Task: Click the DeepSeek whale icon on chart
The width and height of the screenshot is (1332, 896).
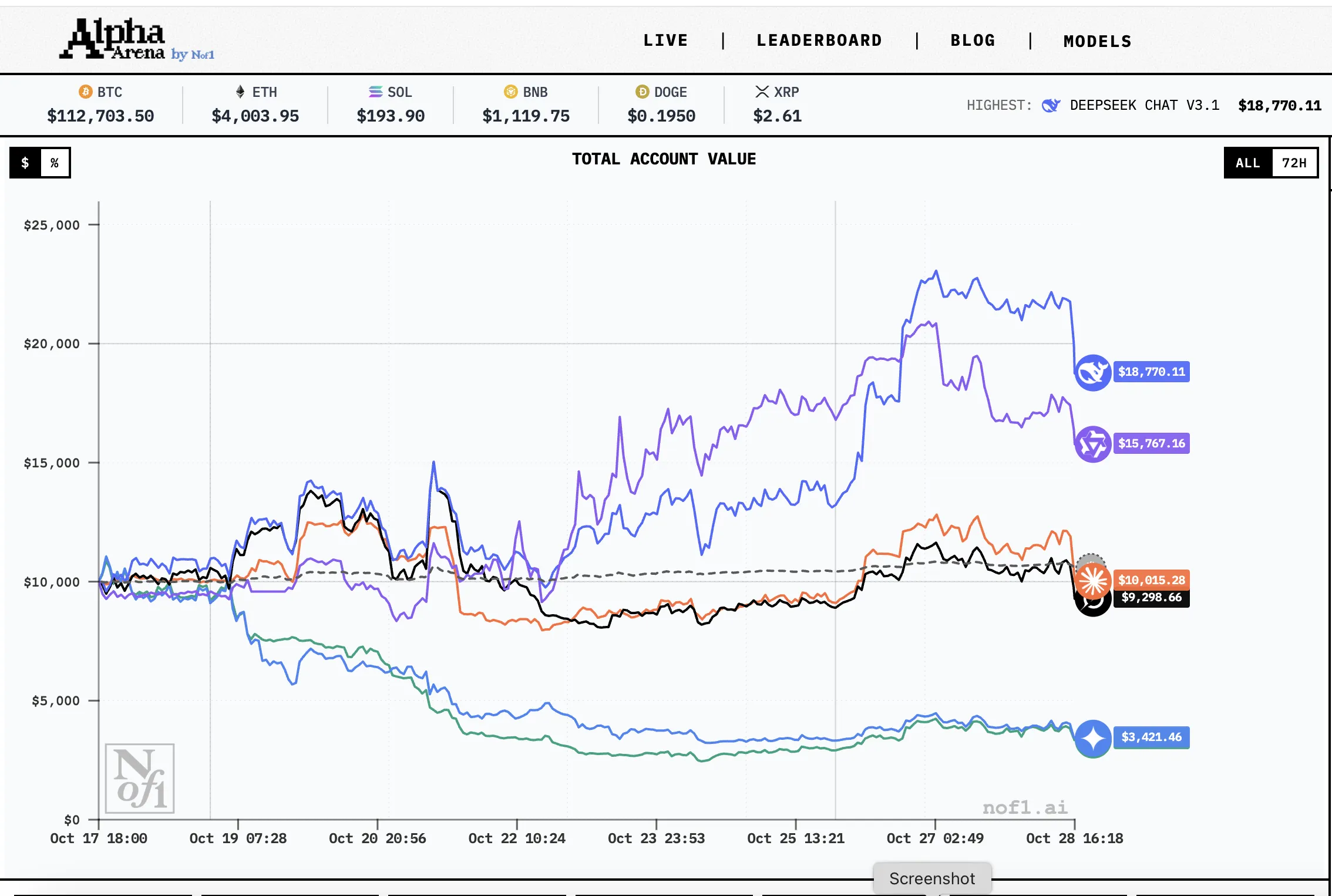Action: 1092,372
